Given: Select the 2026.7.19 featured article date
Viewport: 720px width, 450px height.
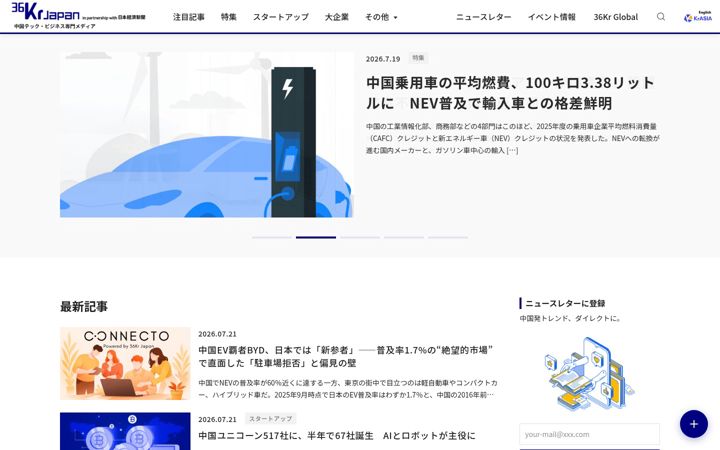Looking at the screenshot, I should point(383,59).
